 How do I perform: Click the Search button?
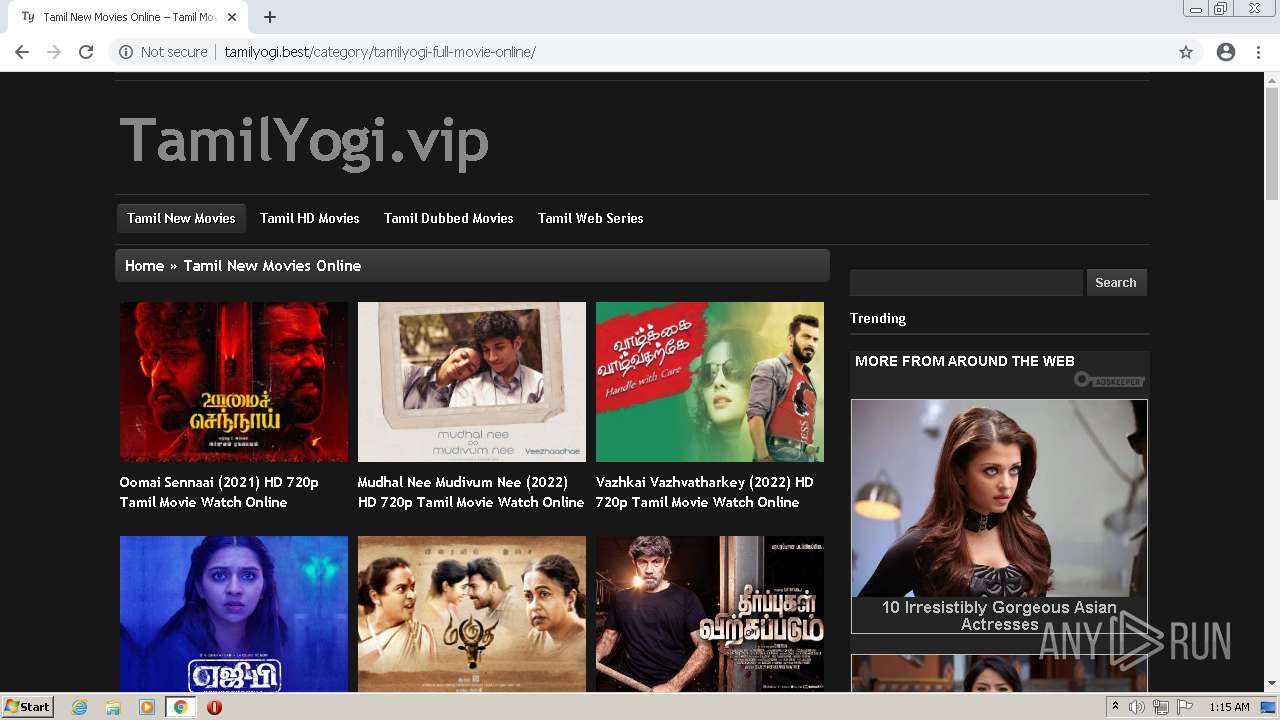(x=1116, y=283)
